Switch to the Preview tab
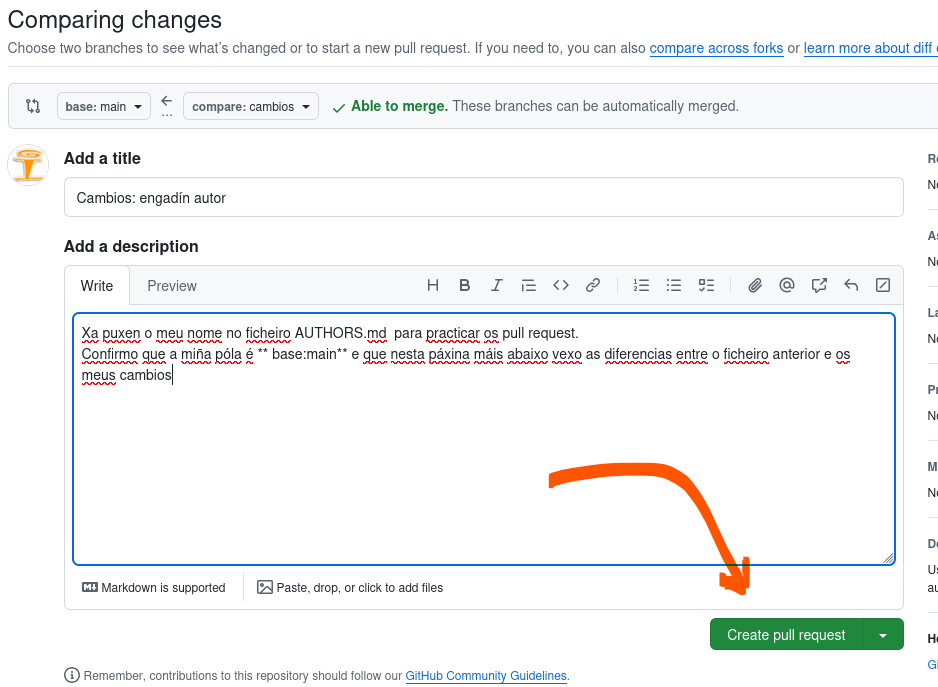This screenshot has height=687, width=938. pos(172,286)
